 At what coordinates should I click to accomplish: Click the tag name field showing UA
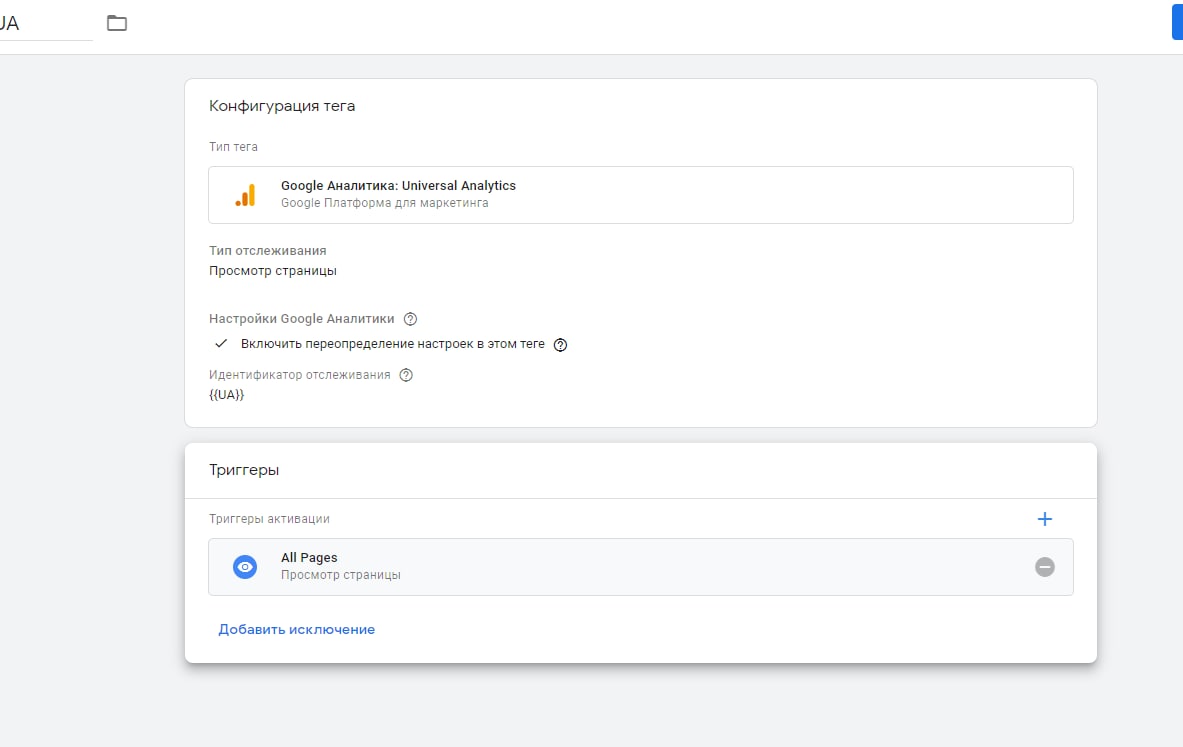point(45,23)
